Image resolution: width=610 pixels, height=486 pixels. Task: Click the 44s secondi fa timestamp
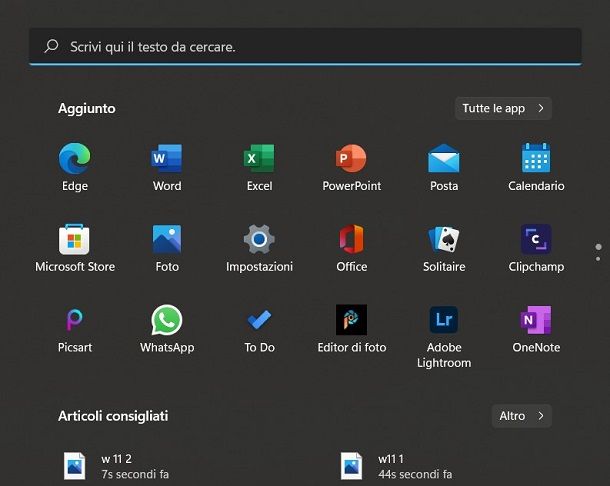tap(415, 474)
